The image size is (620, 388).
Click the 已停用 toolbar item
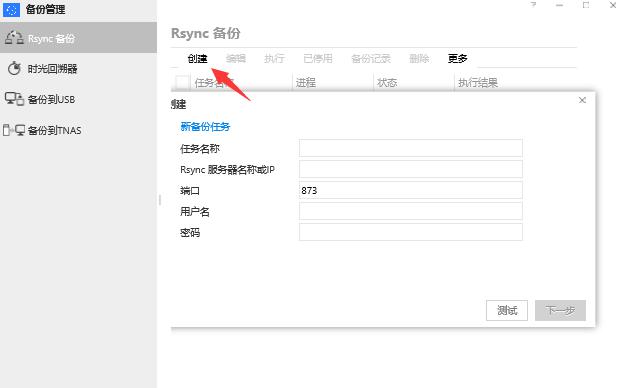click(318, 59)
